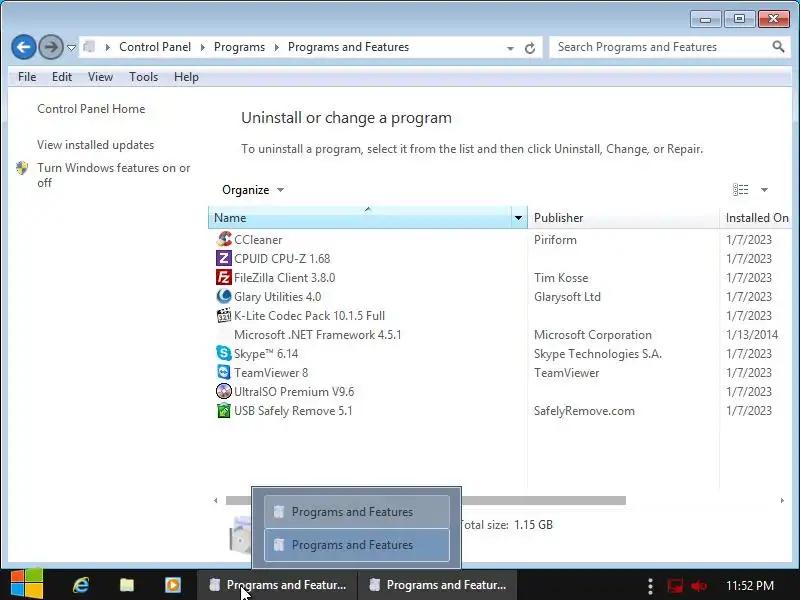Click the volume speaker tray icon
Screen dimensions: 800x600
coord(698,586)
